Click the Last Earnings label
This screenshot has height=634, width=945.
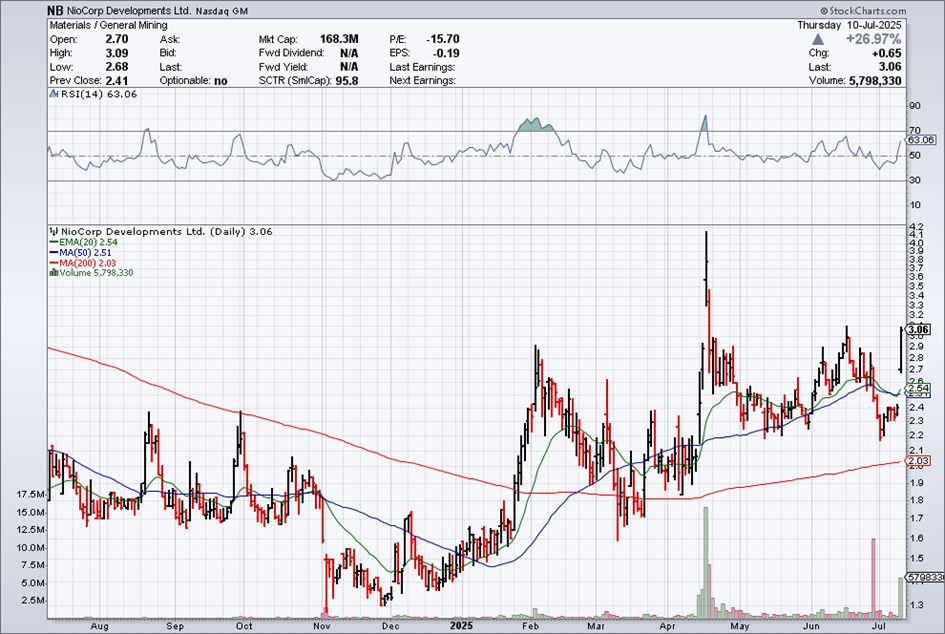tap(422, 67)
